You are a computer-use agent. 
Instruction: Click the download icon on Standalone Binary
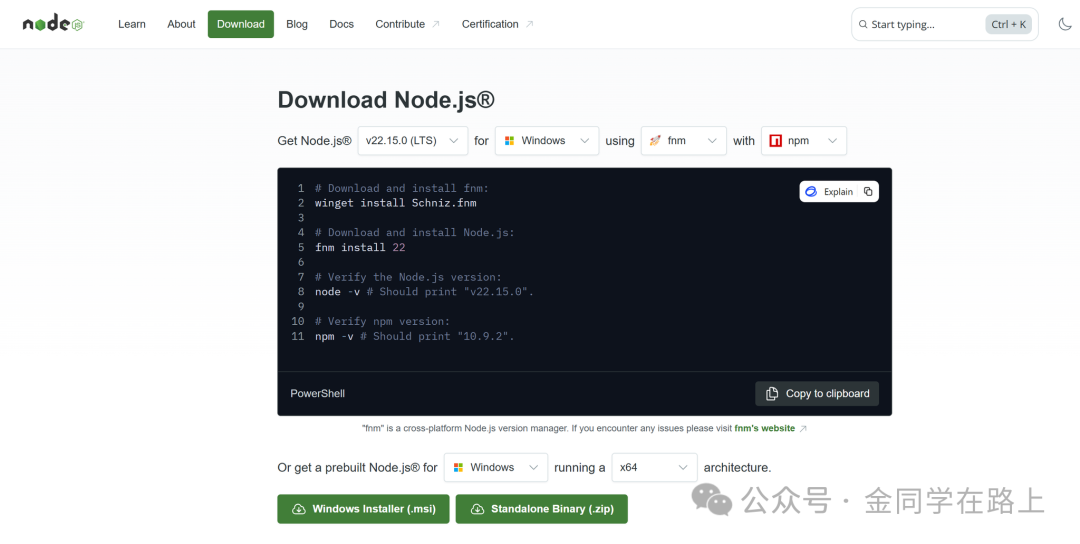(477, 509)
